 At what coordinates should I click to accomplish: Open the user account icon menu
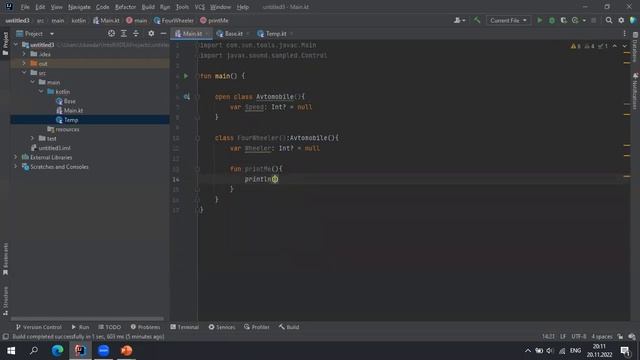[459, 20]
